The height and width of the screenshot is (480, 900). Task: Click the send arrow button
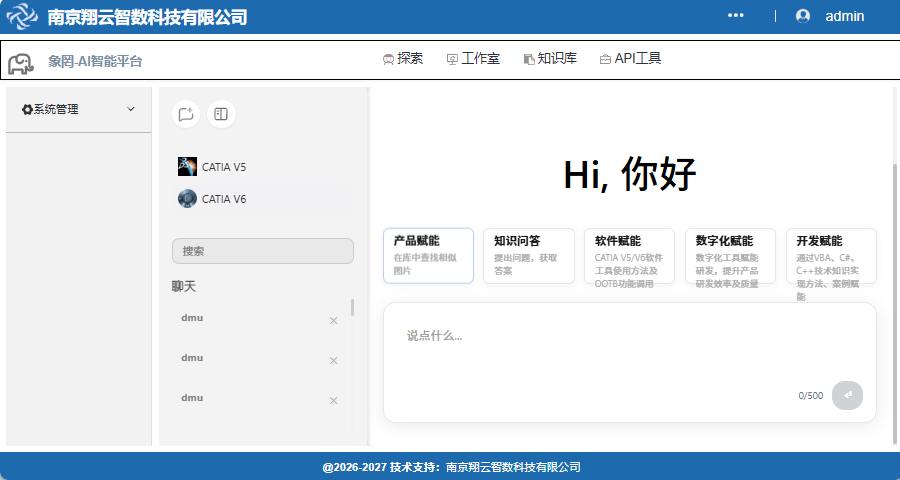pyautogui.click(x=847, y=396)
